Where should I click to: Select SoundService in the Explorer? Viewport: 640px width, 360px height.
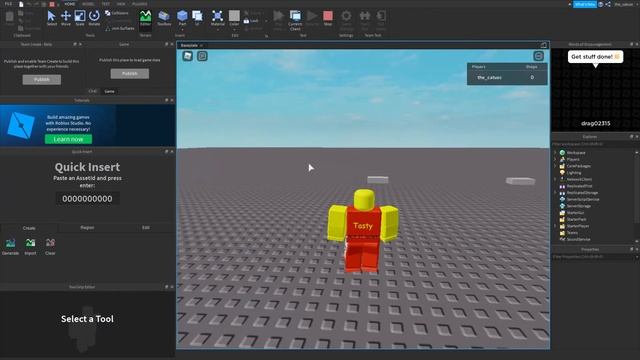(575, 239)
